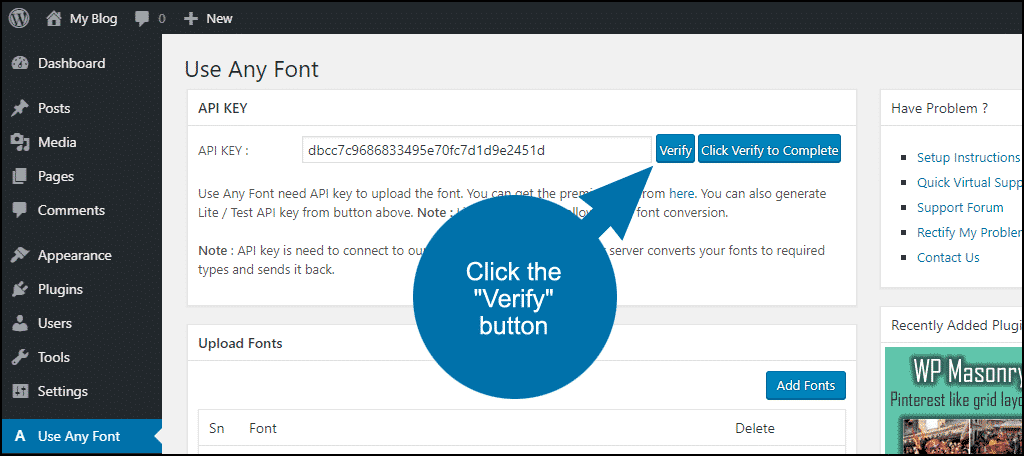
Task: Click the 'Click Verify to Complete' button
Action: click(x=769, y=150)
